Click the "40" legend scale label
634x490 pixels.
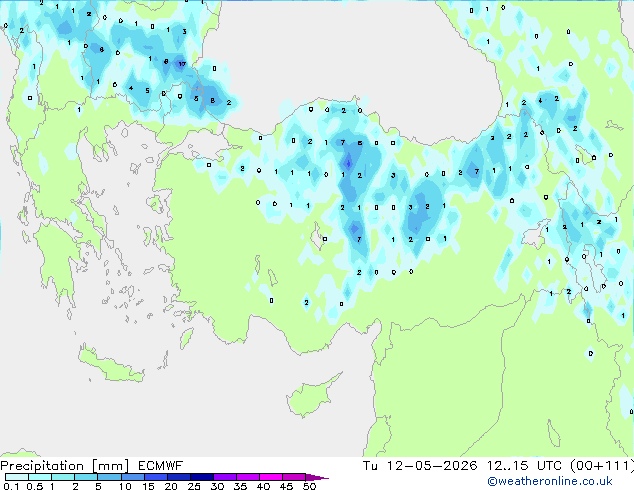click(263, 486)
